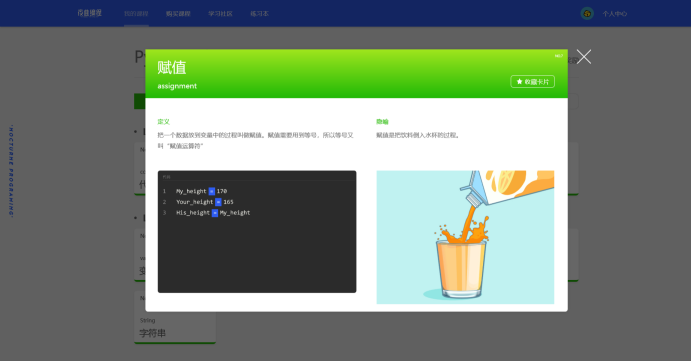This screenshot has width=692, height=361.
Task: Close the 赋值 assignment card popup
Action: pos(583,57)
